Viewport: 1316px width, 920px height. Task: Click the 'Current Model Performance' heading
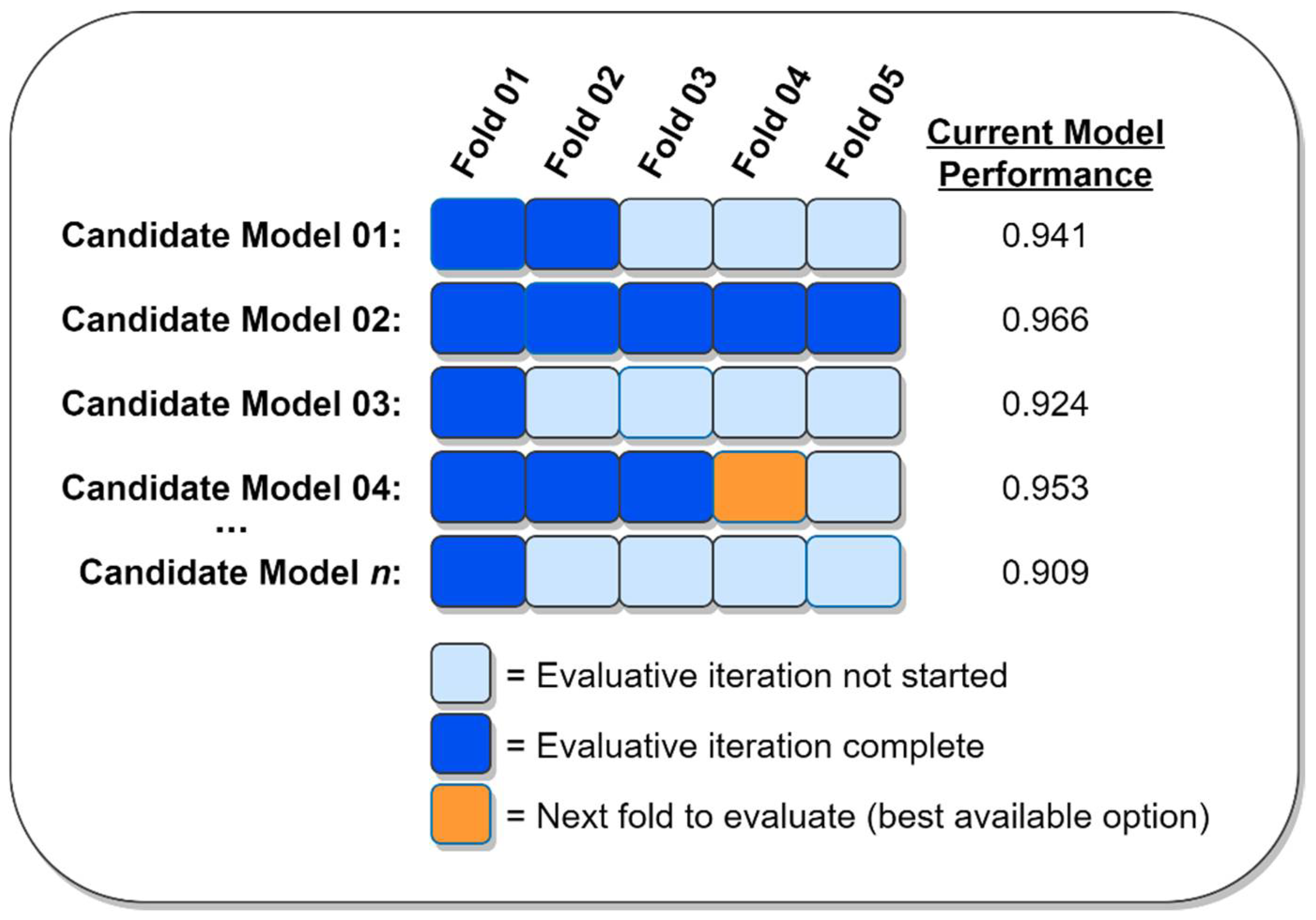click(x=1045, y=153)
